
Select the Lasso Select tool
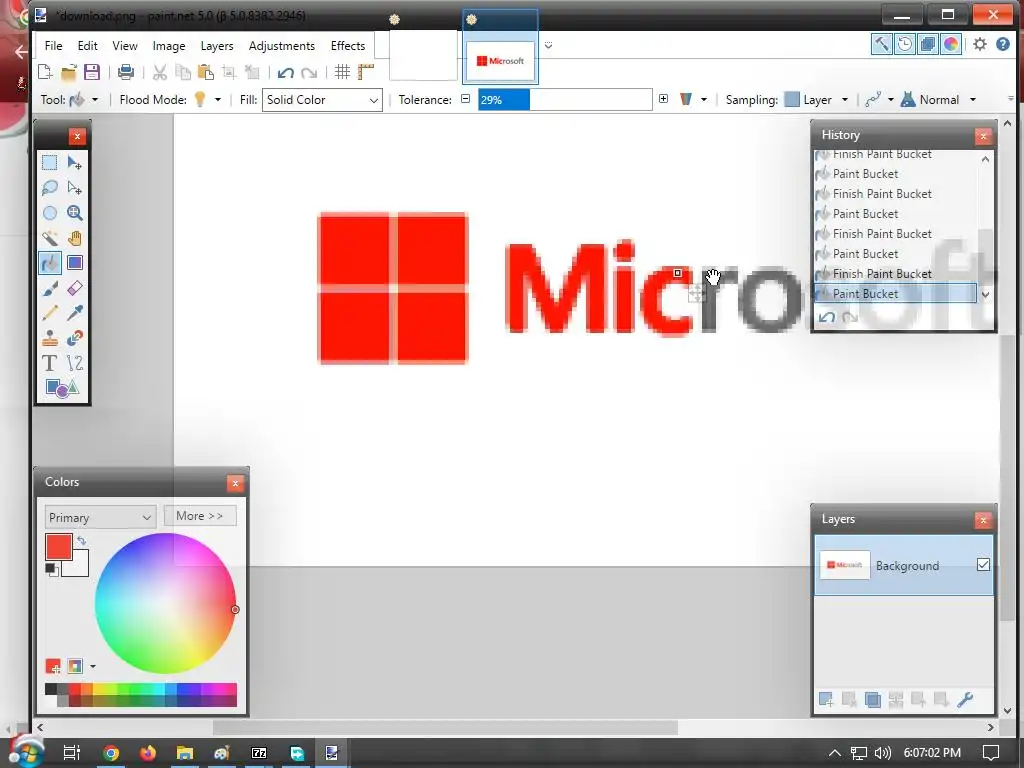50,188
